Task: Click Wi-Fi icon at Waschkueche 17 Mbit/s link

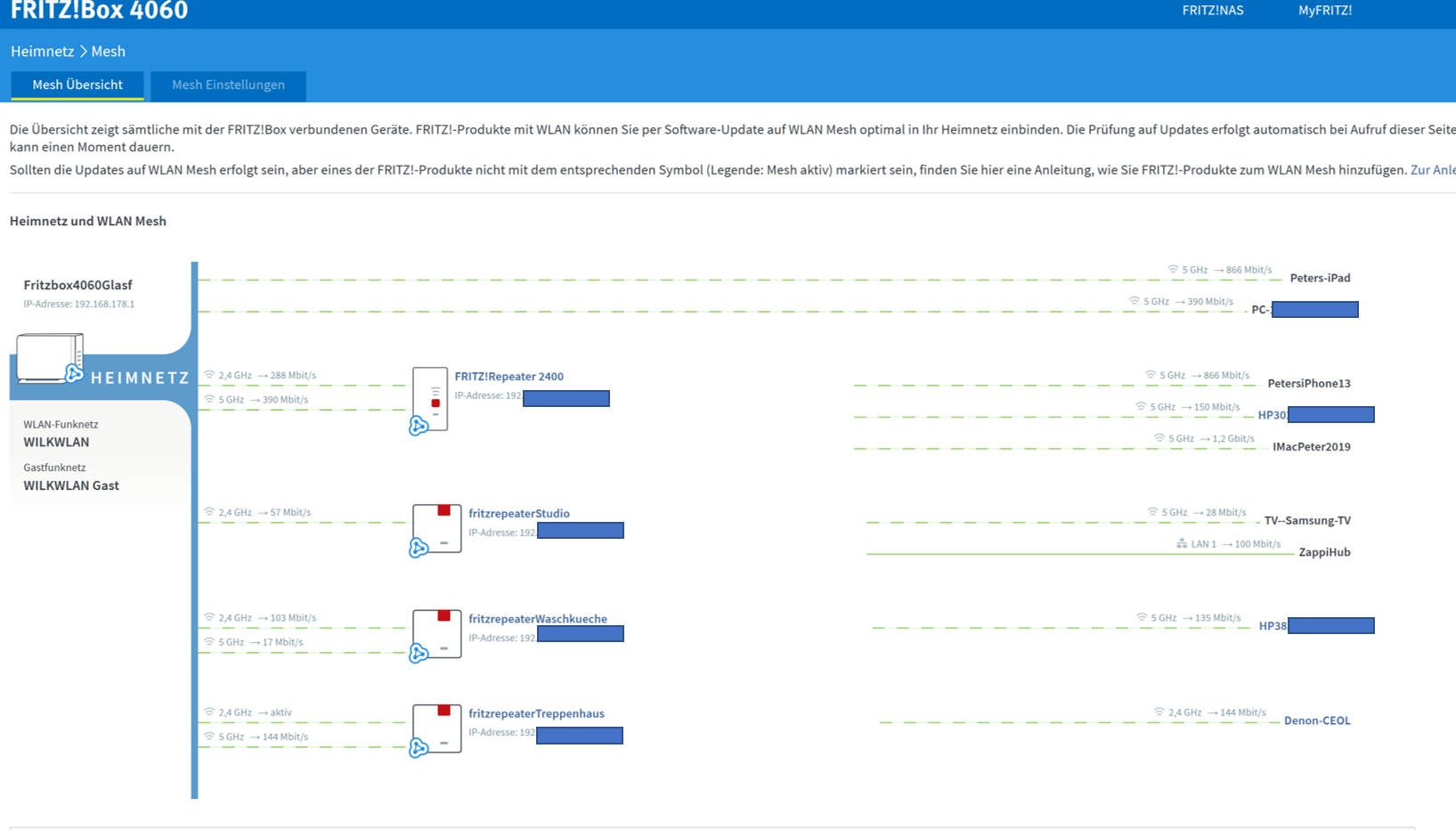Action: 209,641
